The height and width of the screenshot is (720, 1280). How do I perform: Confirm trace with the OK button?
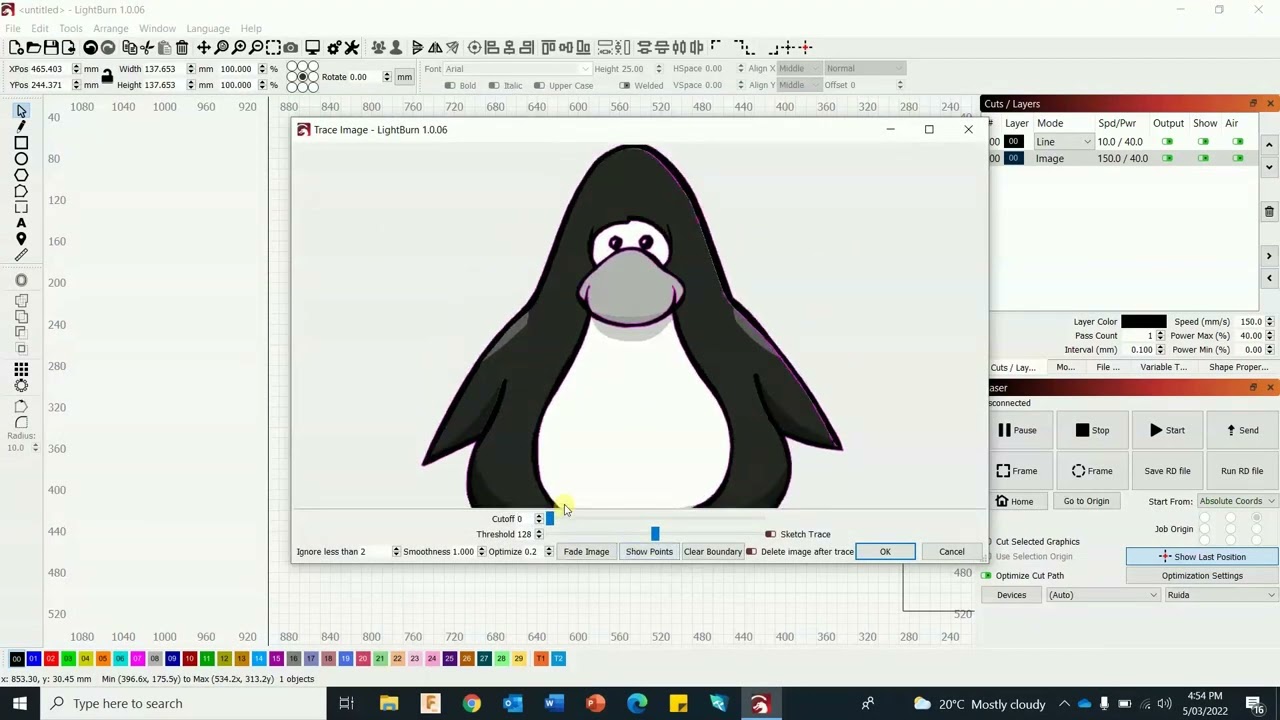(x=885, y=552)
